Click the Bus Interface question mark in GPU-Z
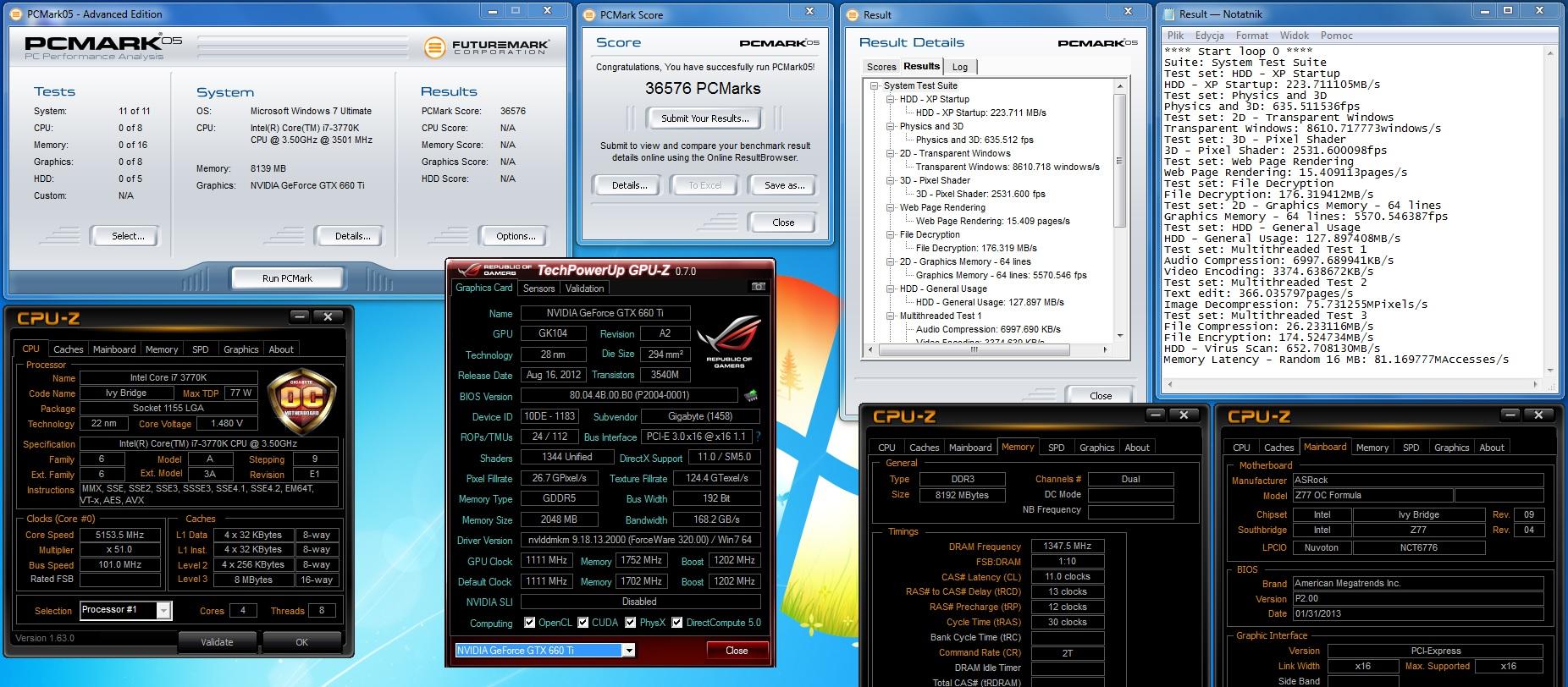1568x687 pixels. click(x=758, y=437)
